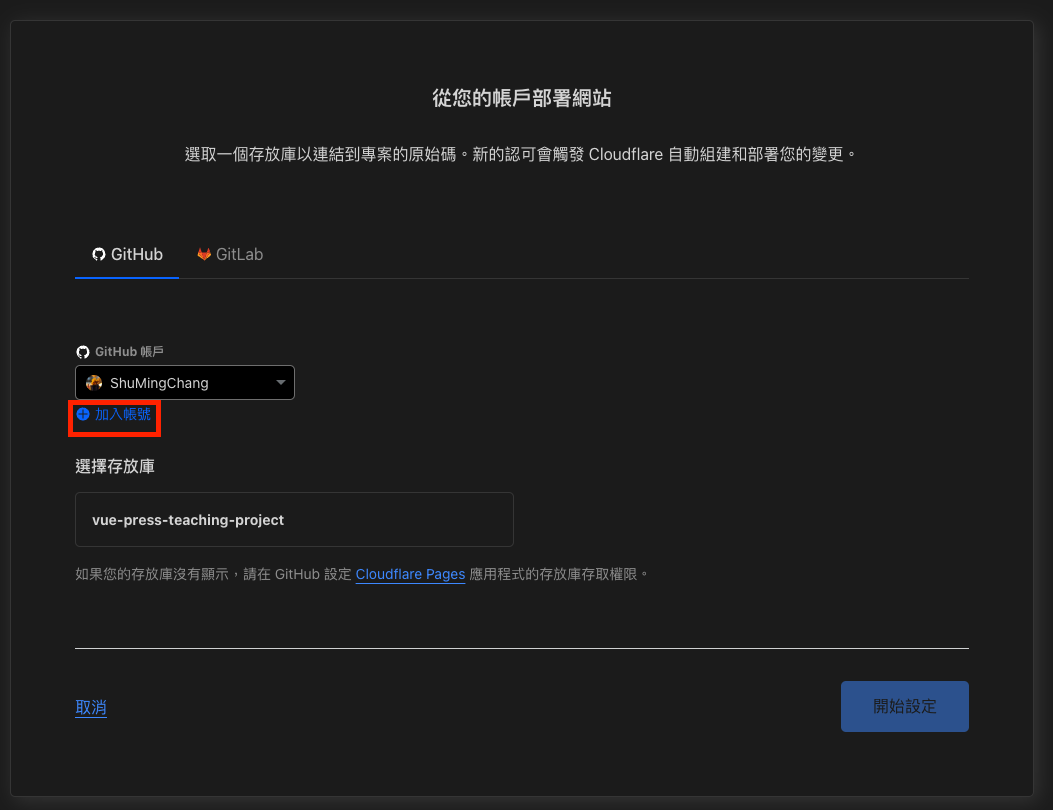The width and height of the screenshot is (1053, 810).
Task: Switch to the GitHub tab
Action: click(x=127, y=255)
